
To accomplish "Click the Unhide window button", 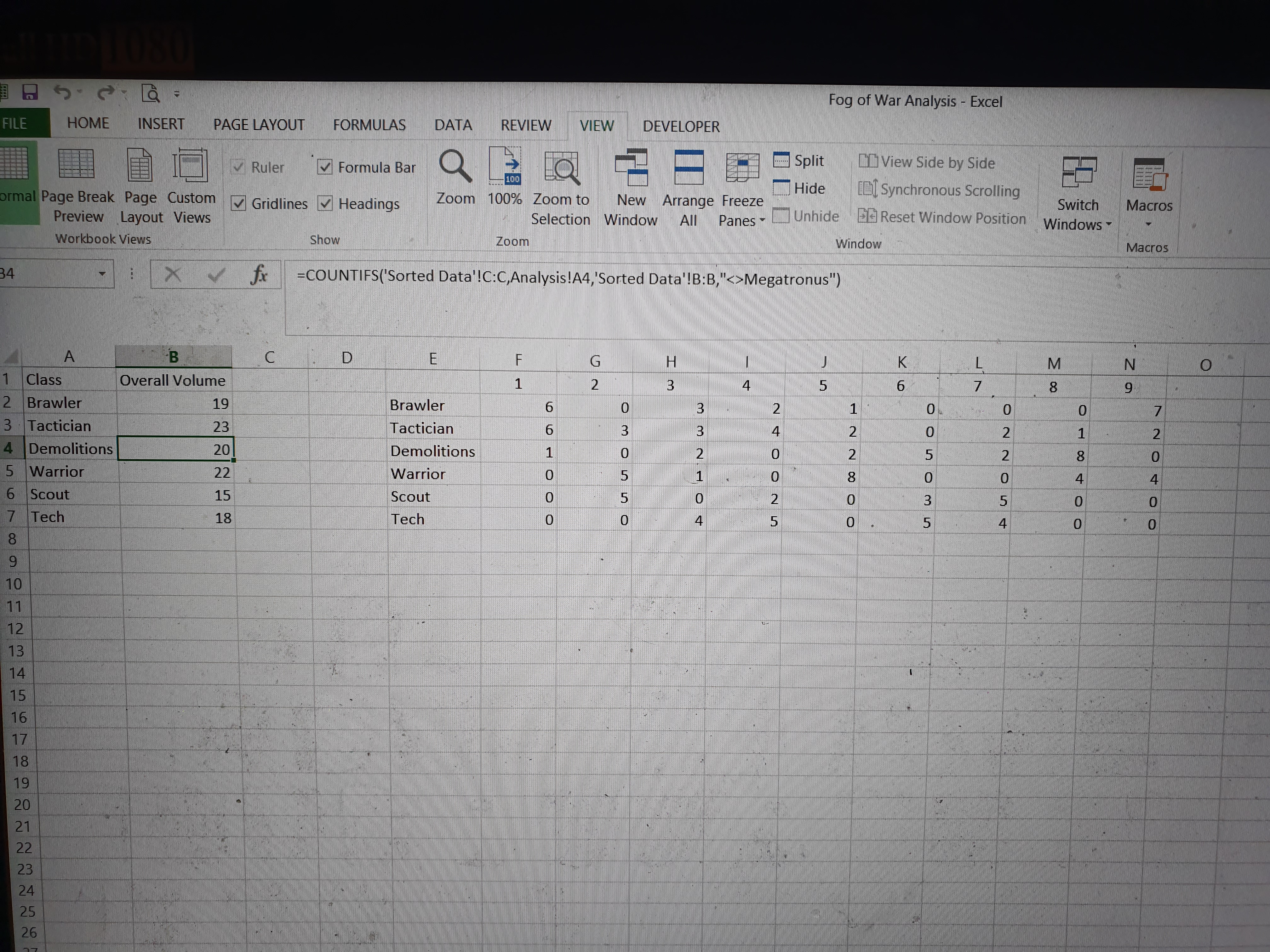I will (x=805, y=216).
